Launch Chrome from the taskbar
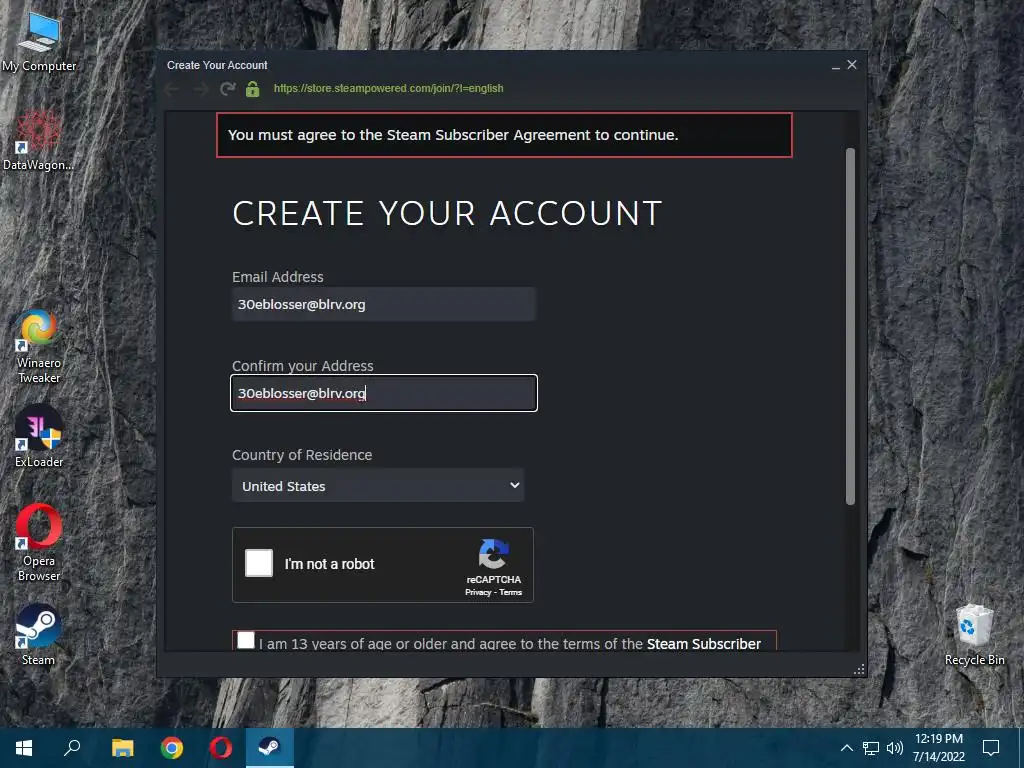 tap(172, 748)
